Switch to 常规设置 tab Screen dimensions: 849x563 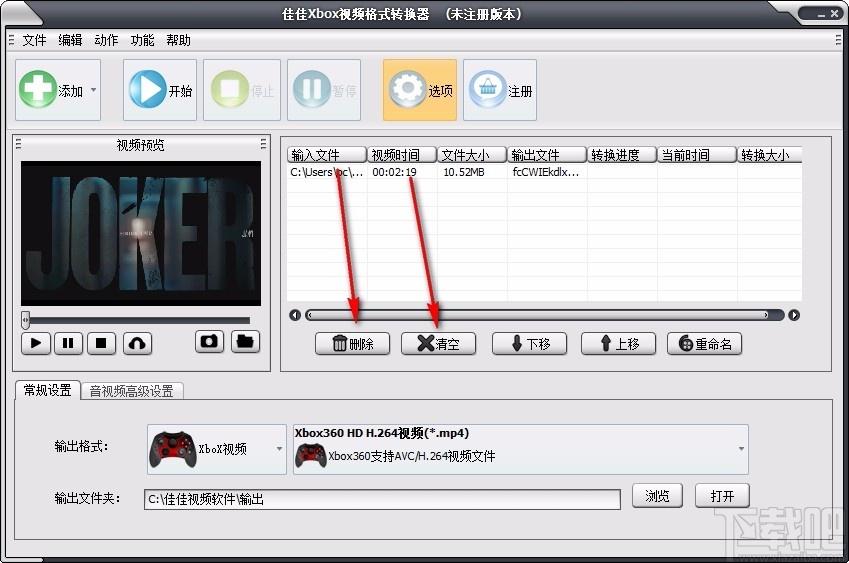tap(48, 390)
